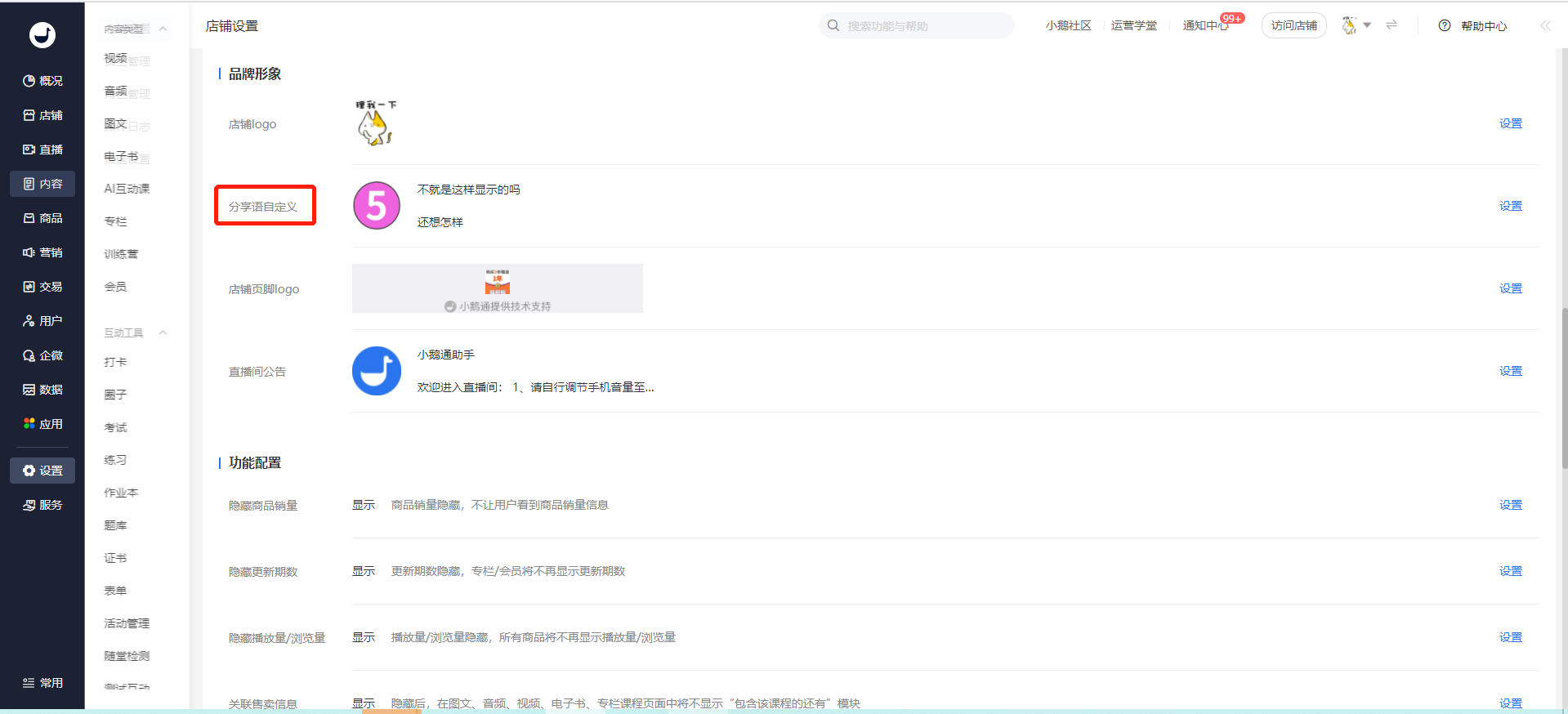Screen dimensions: 1568x714
Task: Select 打卡 in the secondary menu
Action: [x=115, y=362]
